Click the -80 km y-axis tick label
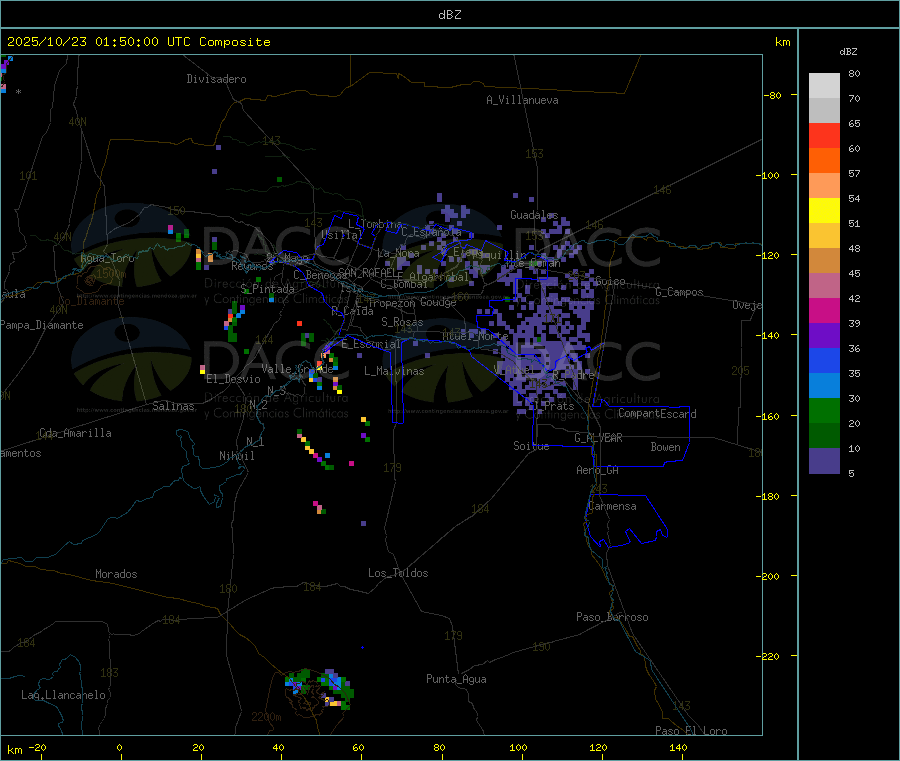 tap(773, 95)
